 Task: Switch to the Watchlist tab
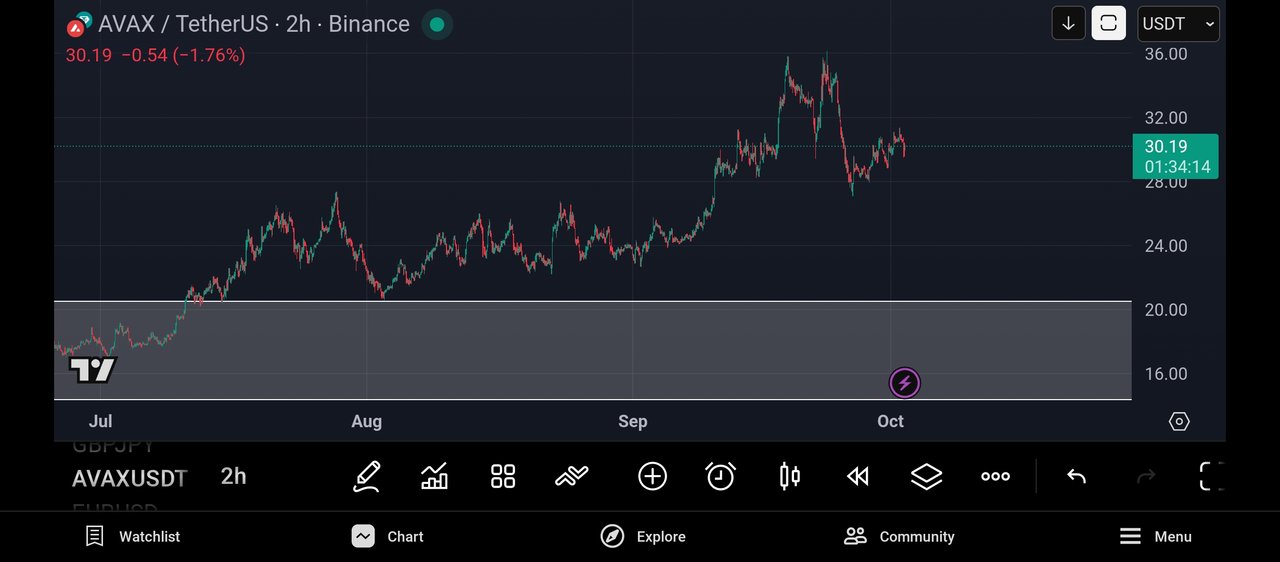click(133, 537)
